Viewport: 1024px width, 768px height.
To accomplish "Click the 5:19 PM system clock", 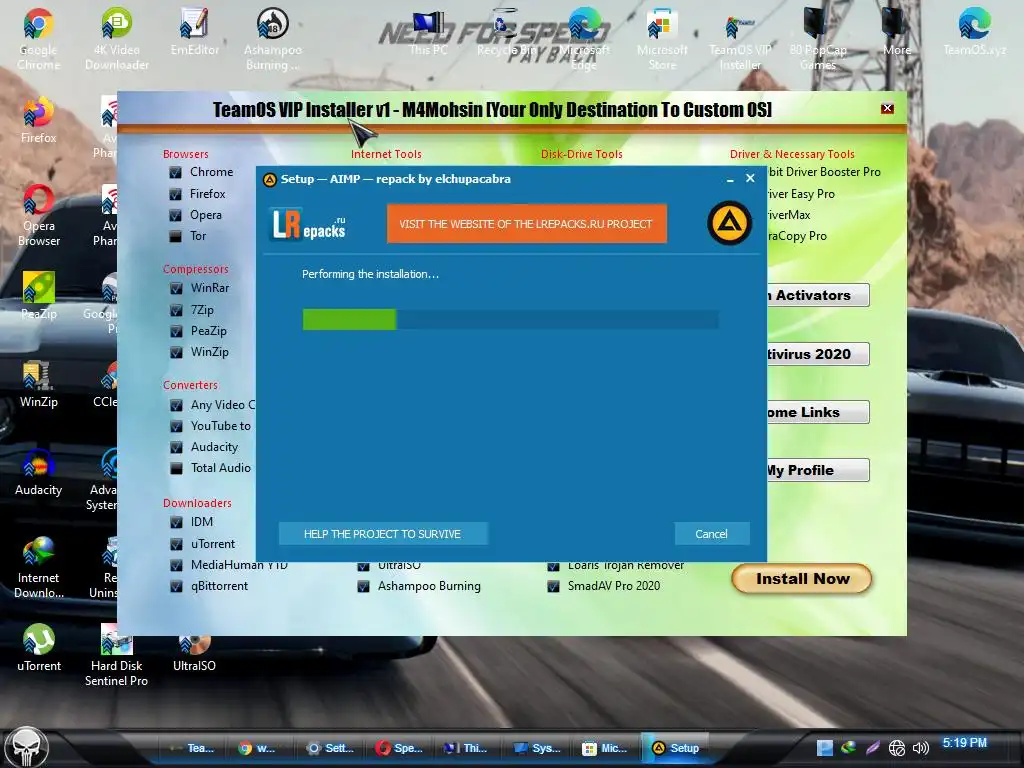I will click(x=964, y=743).
